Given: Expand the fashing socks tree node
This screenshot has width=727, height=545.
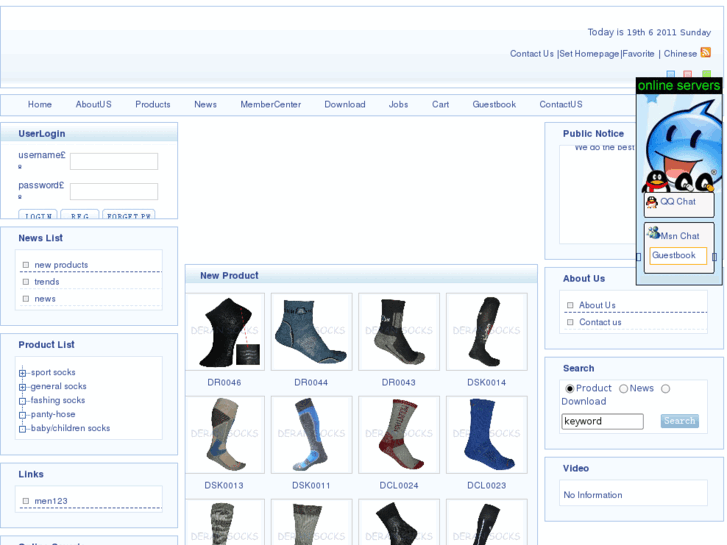Looking at the screenshot, I should [22, 401].
